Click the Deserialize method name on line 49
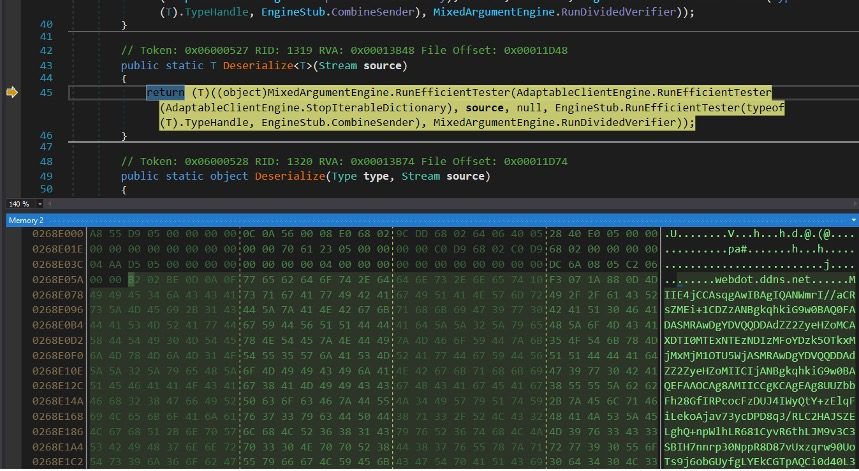859x471 pixels. point(290,176)
